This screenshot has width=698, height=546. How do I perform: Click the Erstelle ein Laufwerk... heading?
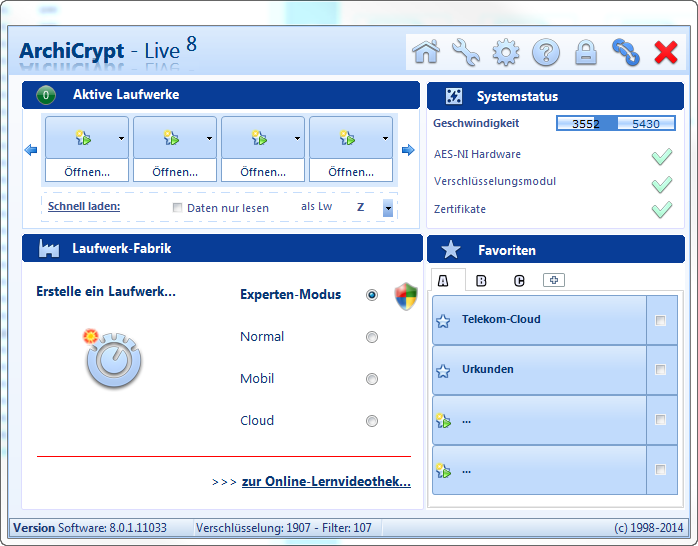click(x=106, y=291)
